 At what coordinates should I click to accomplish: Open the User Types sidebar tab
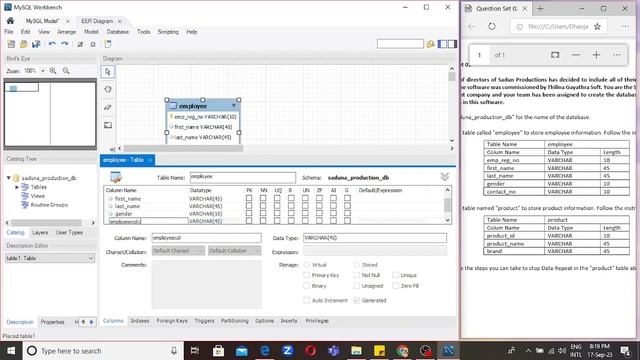tap(69, 233)
